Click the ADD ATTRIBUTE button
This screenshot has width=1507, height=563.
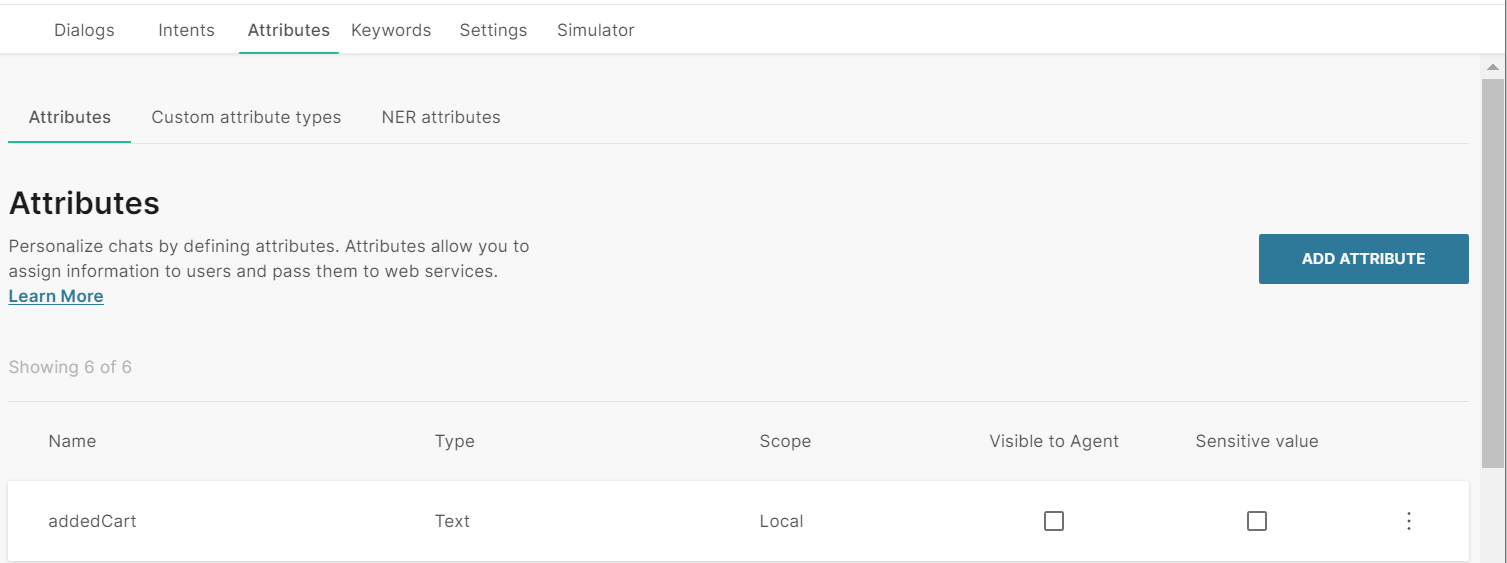click(1363, 259)
